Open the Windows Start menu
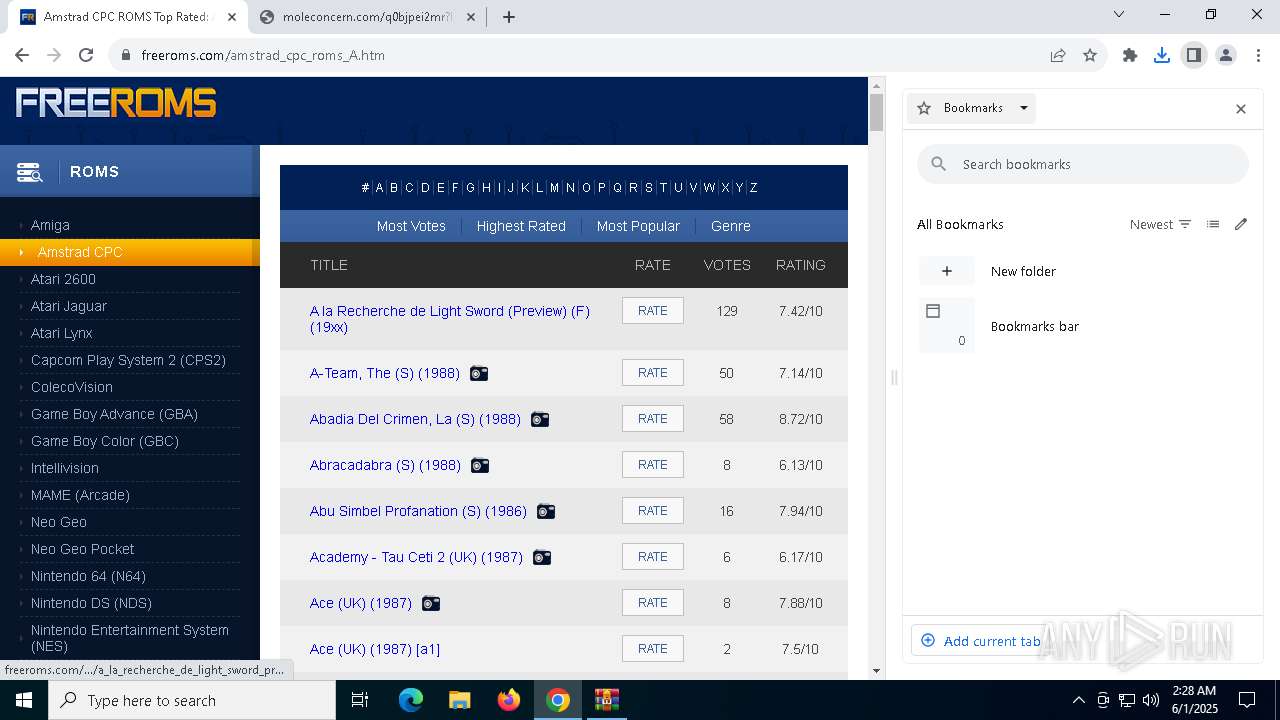1280x720 pixels. 24,700
